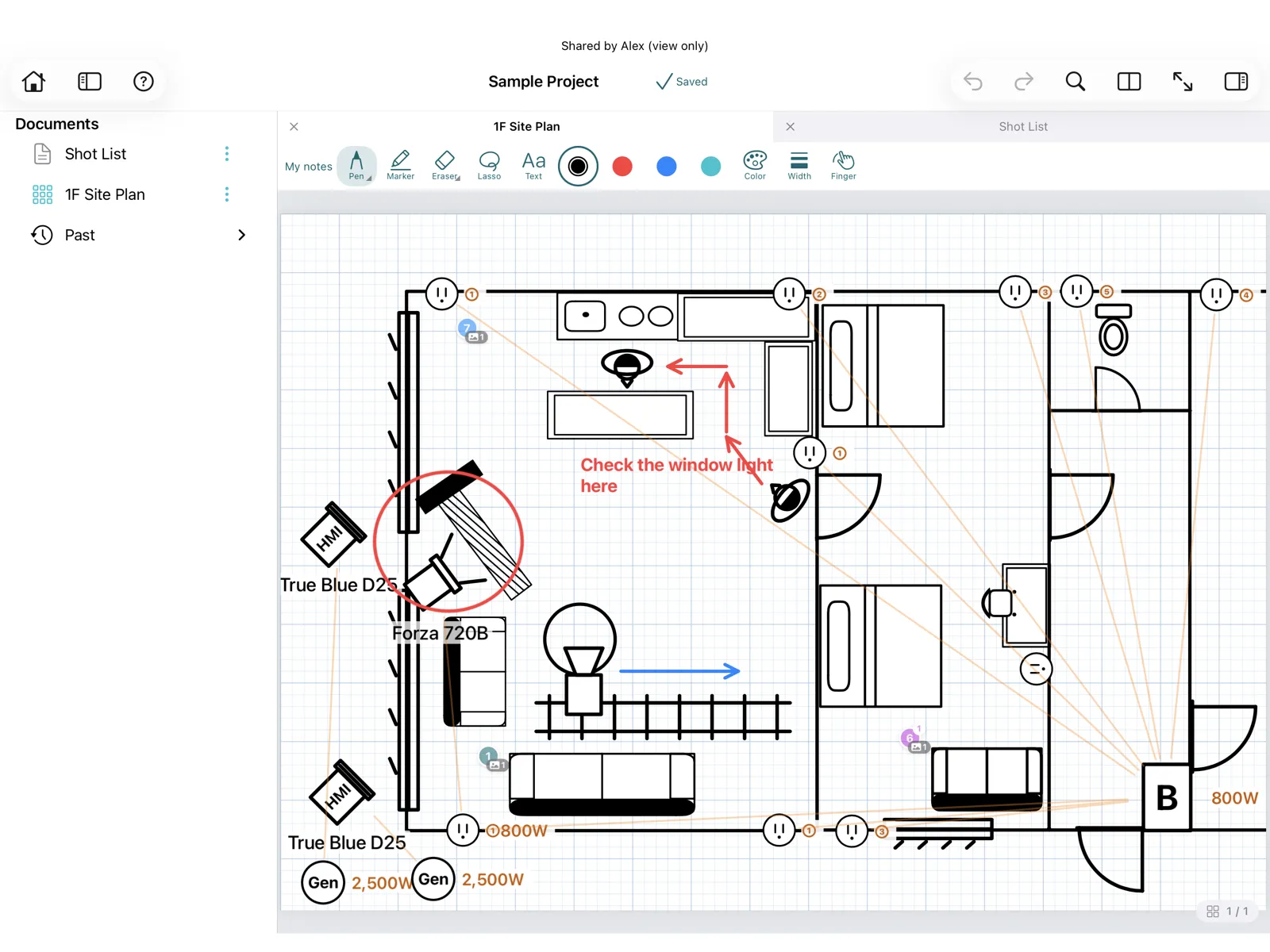Select the Marker tool
1270x952 pixels.
tap(400, 166)
